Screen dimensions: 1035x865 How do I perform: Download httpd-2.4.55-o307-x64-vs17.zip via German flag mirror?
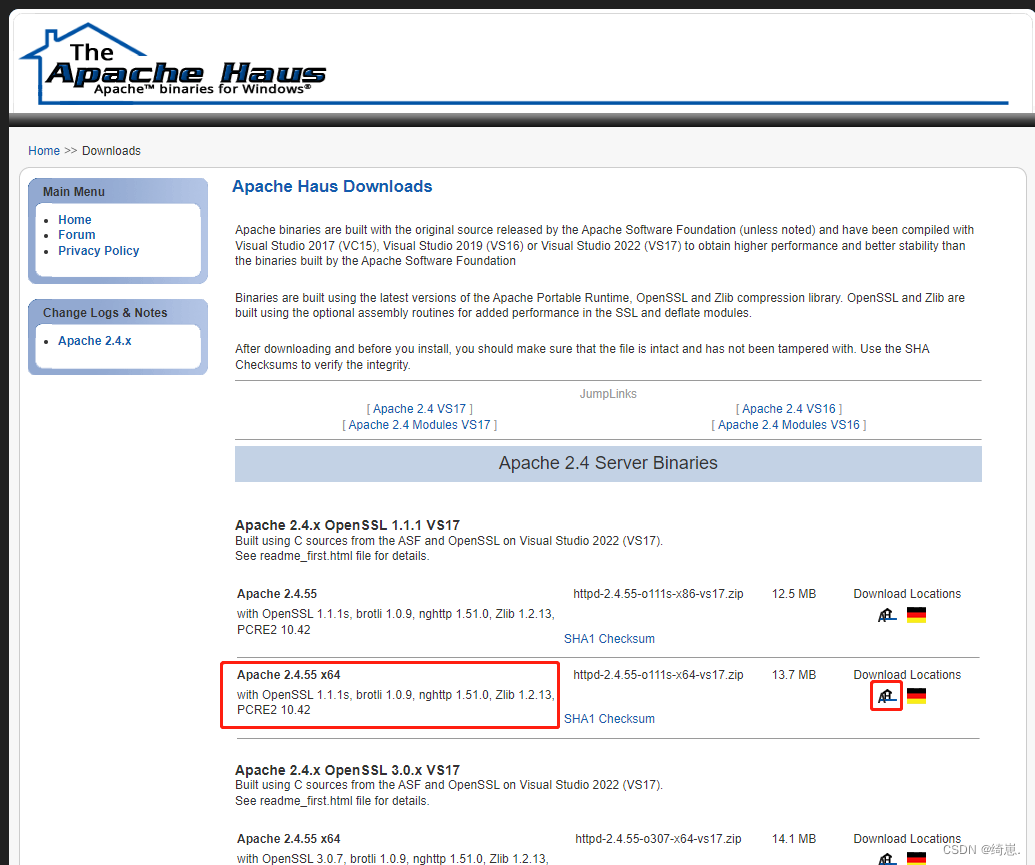click(916, 858)
